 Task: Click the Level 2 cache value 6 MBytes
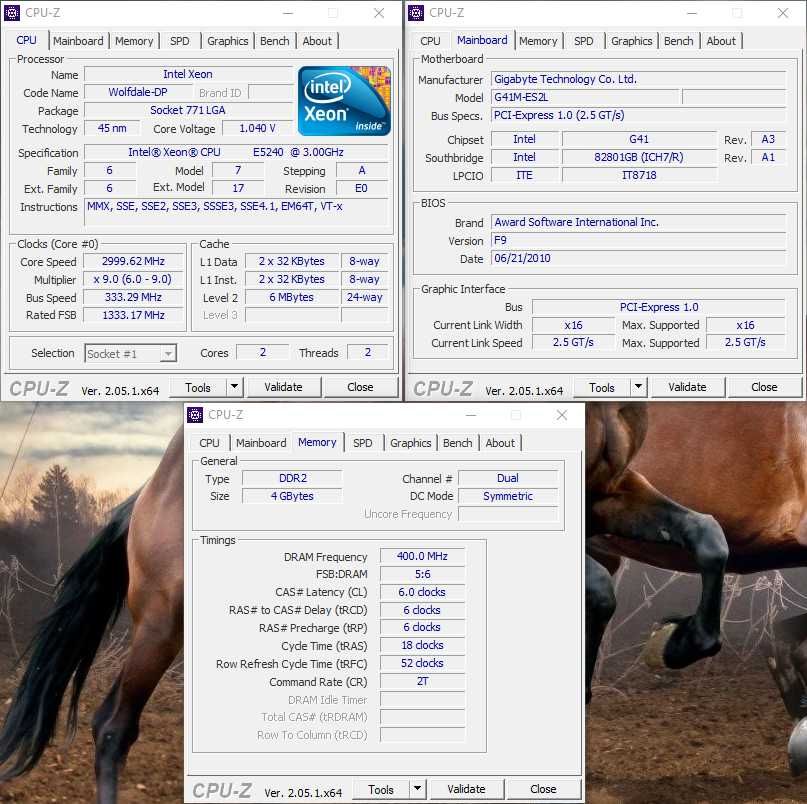click(x=292, y=297)
